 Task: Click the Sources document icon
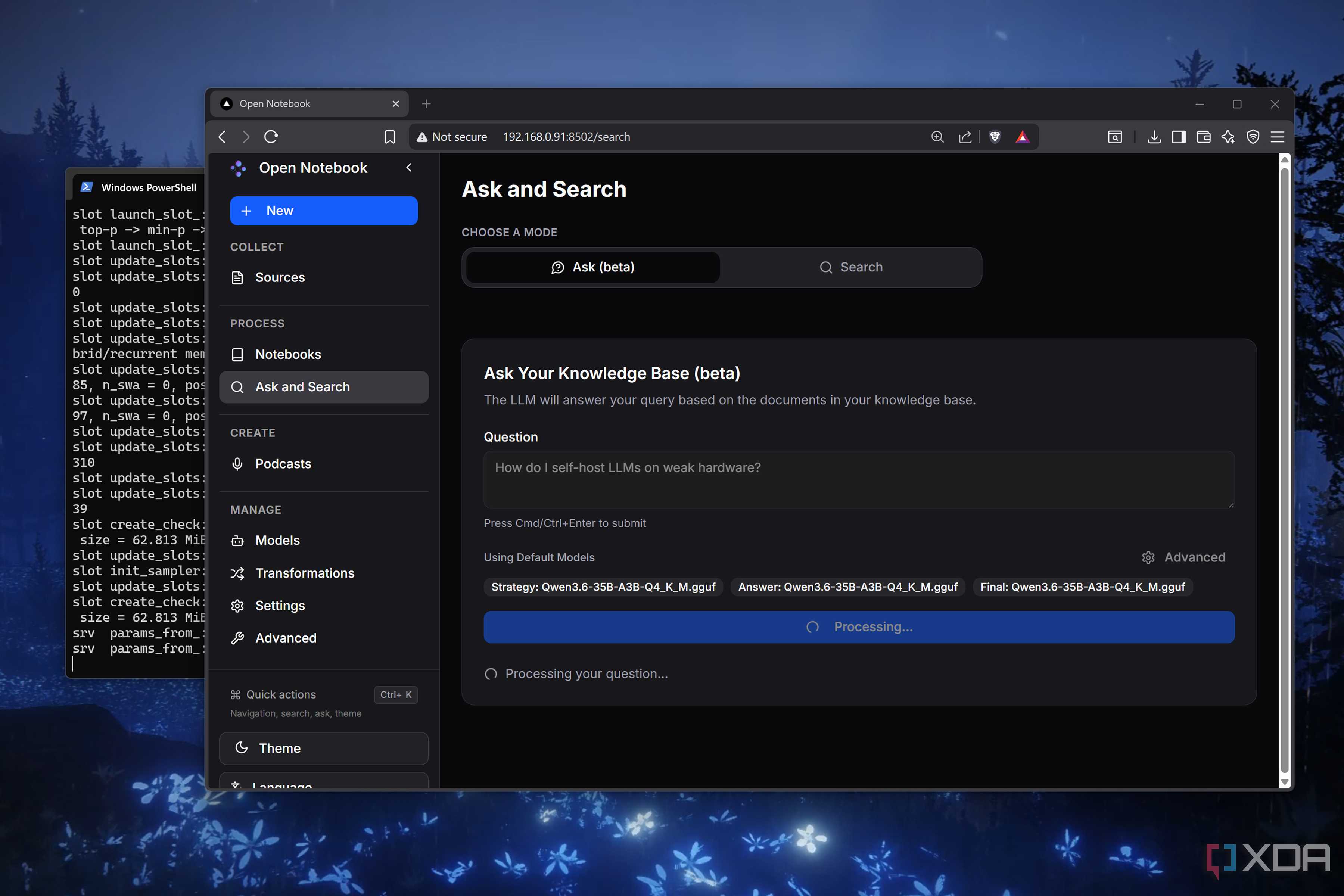[x=237, y=278]
